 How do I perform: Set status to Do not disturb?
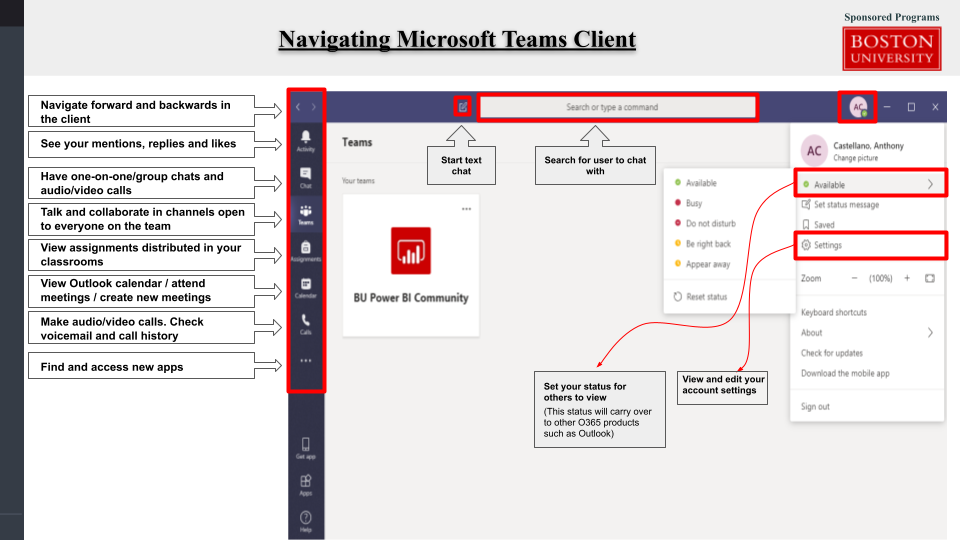coord(711,224)
